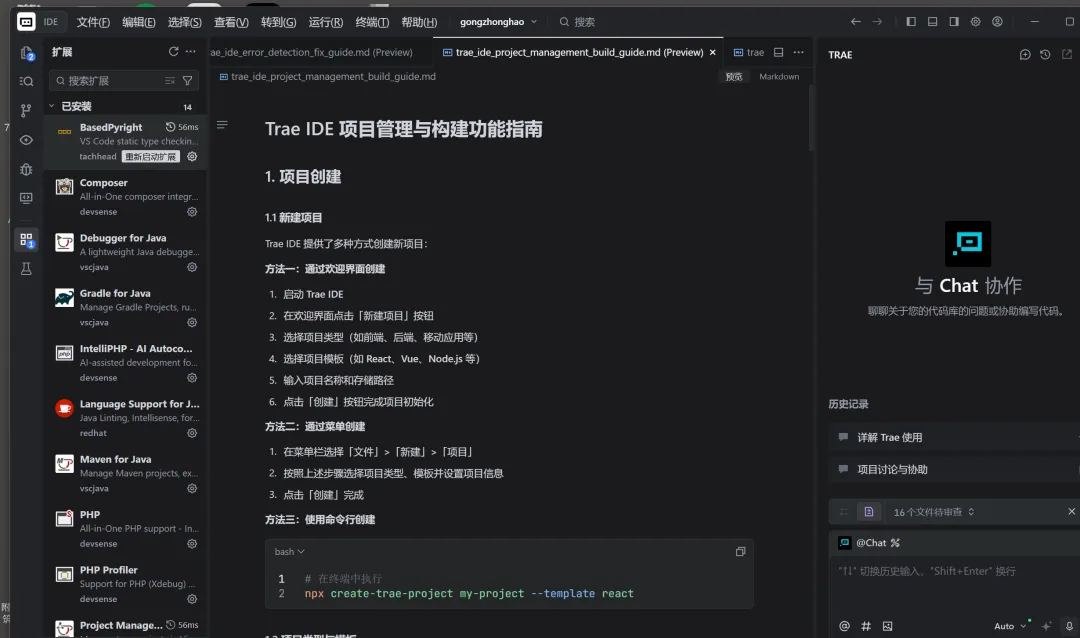This screenshot has height=638, width=1080.
Task: Open PHP Profiler manage gear
Action: pos(192,599)
